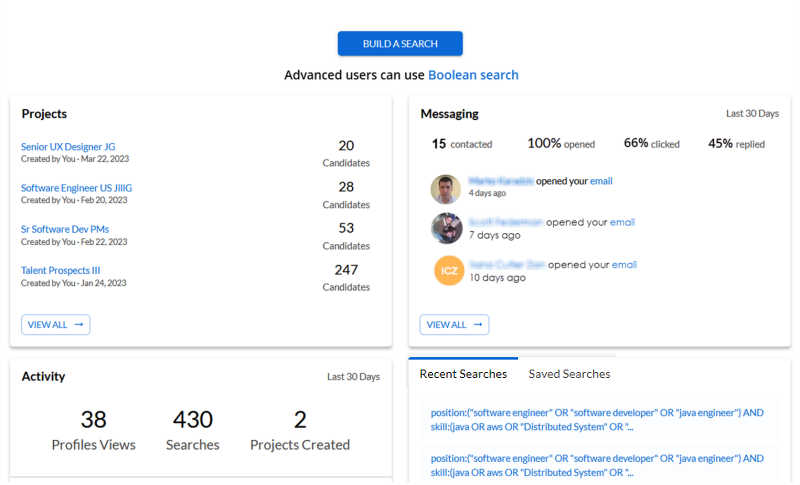Click the 247 Candidates count
Viewport: 800px width, 485px height.
(x=346, y=278)
